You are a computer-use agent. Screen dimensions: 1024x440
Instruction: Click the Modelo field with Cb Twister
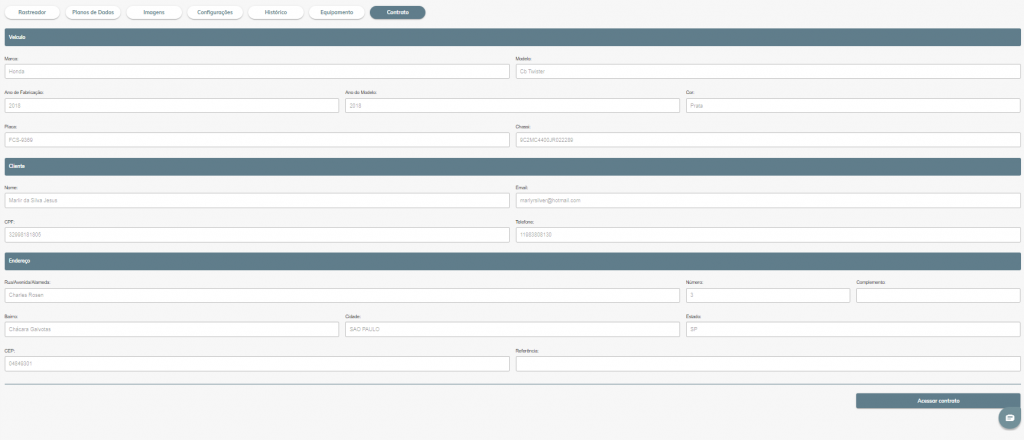[768, 71]
